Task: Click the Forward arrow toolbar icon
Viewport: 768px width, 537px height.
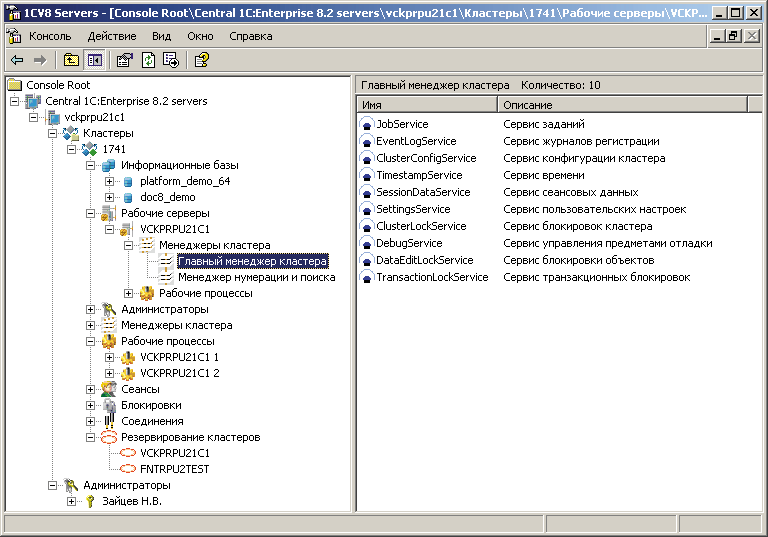Action: coord(40,60)
